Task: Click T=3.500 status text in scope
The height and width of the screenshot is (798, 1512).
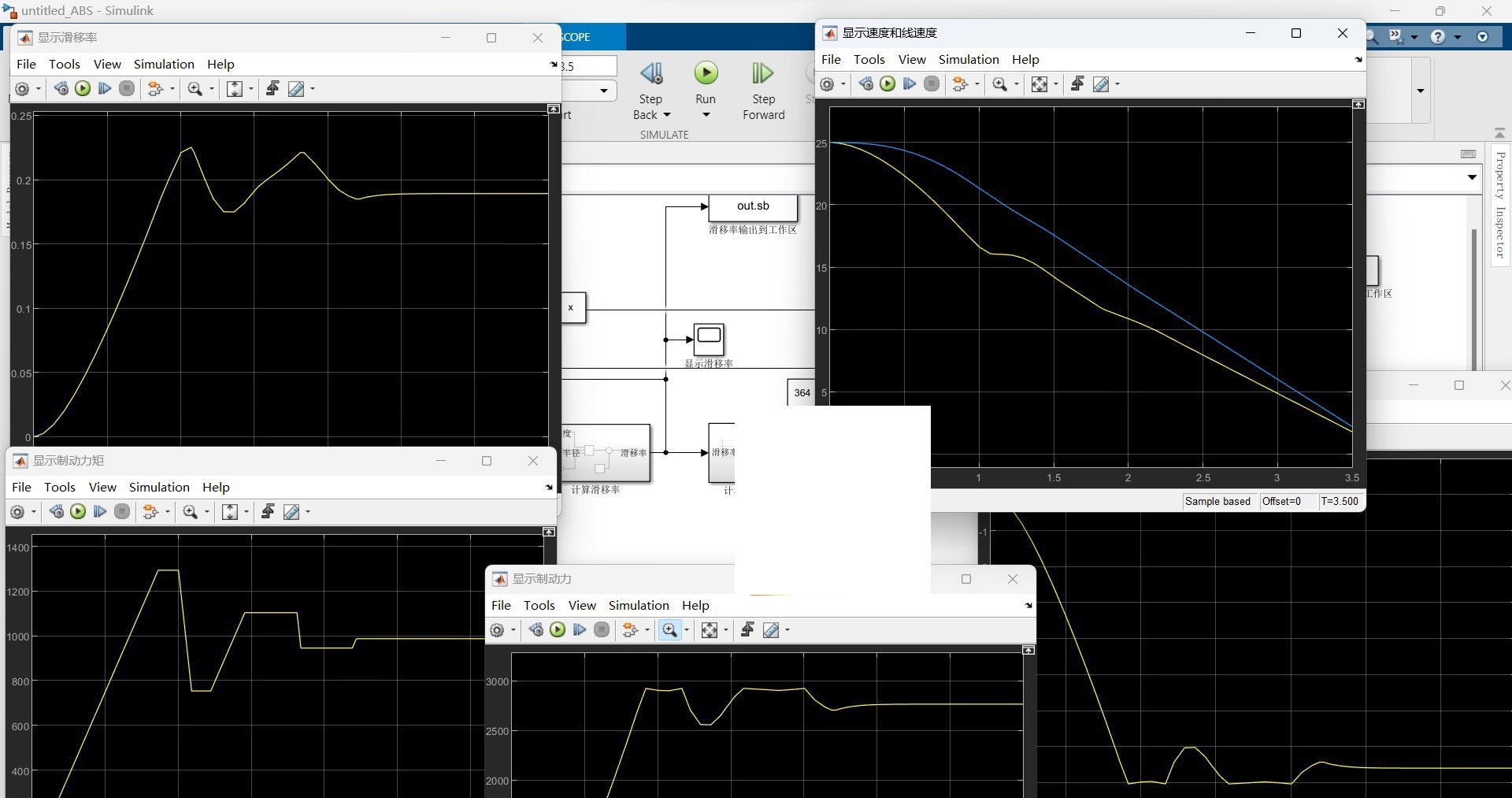Action: (1340, 501)
